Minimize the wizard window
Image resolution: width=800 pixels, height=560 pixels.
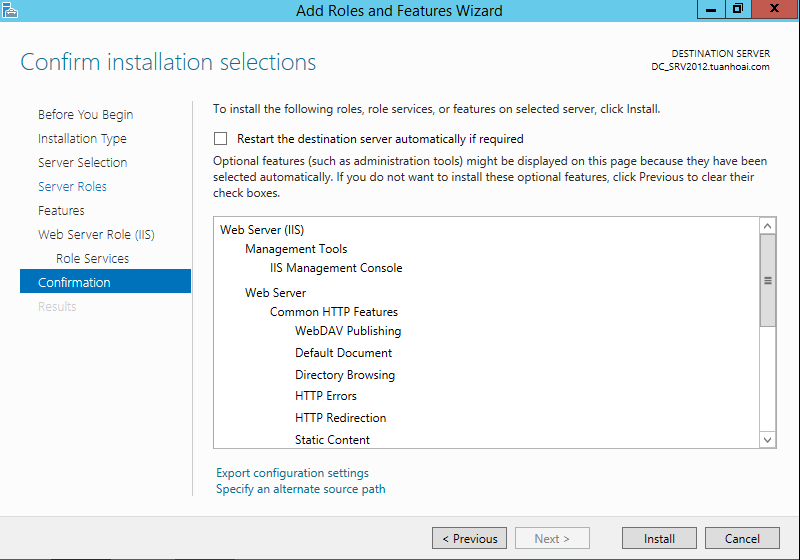pyautogui.click(x=711, y=9)
